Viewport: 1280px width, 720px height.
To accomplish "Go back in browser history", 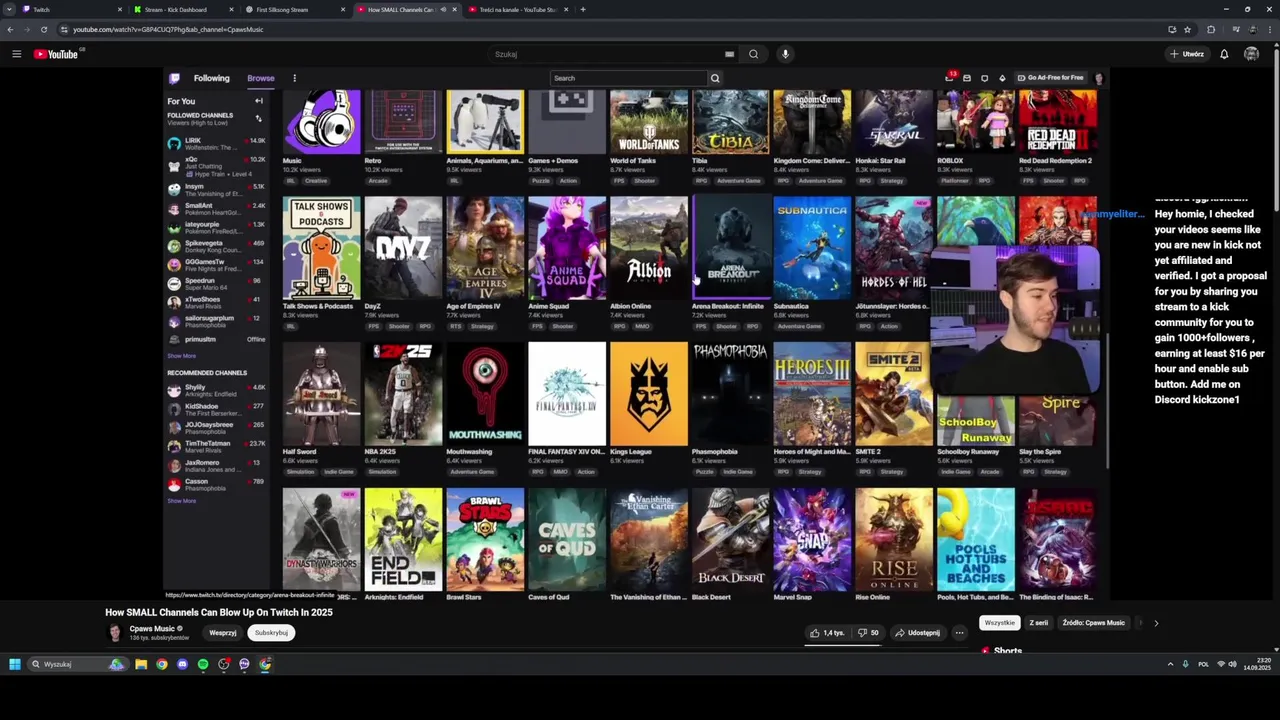I will tap(10, 29).
